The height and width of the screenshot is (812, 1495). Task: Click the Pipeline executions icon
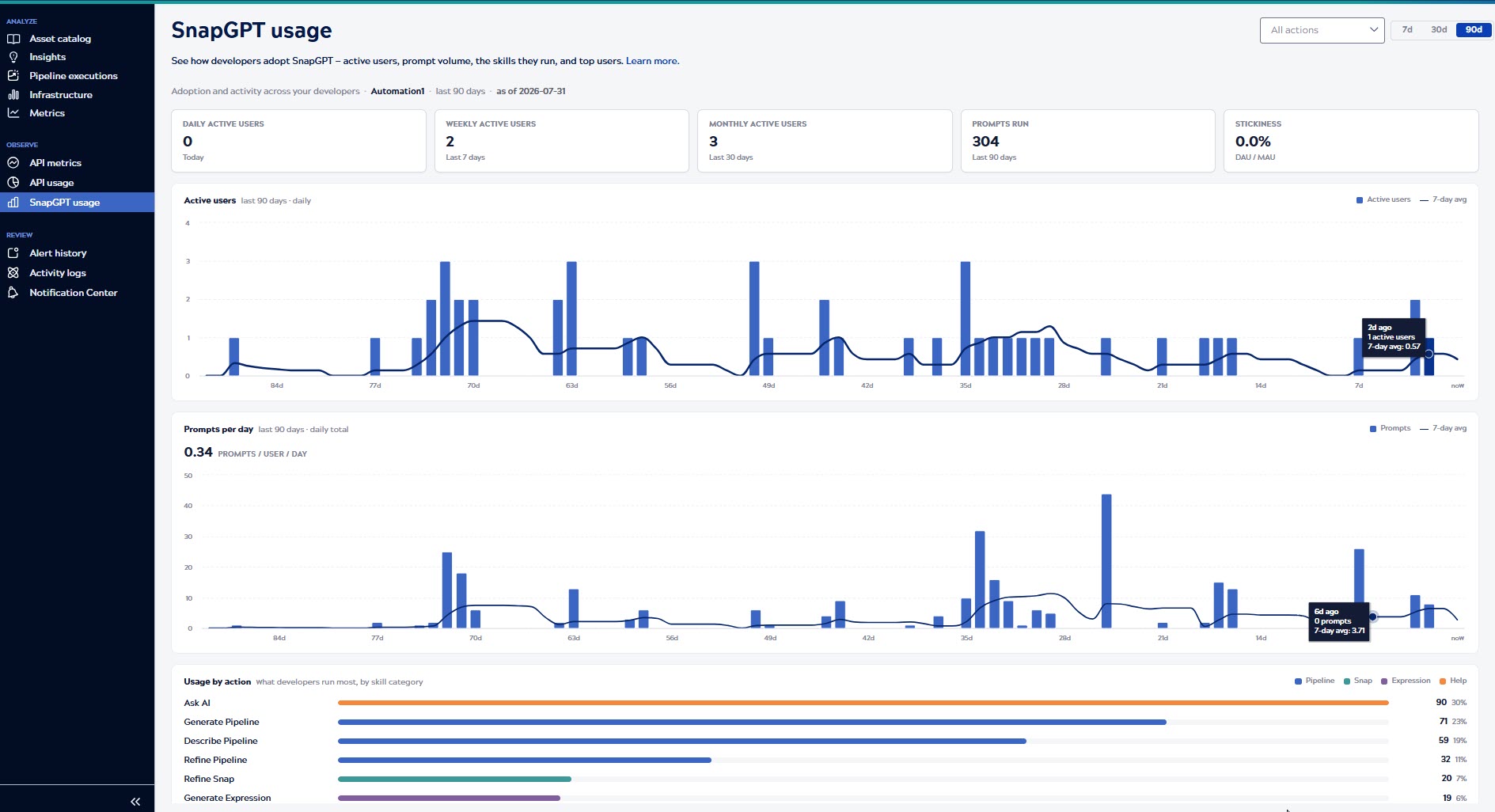[x=13, y=76]
